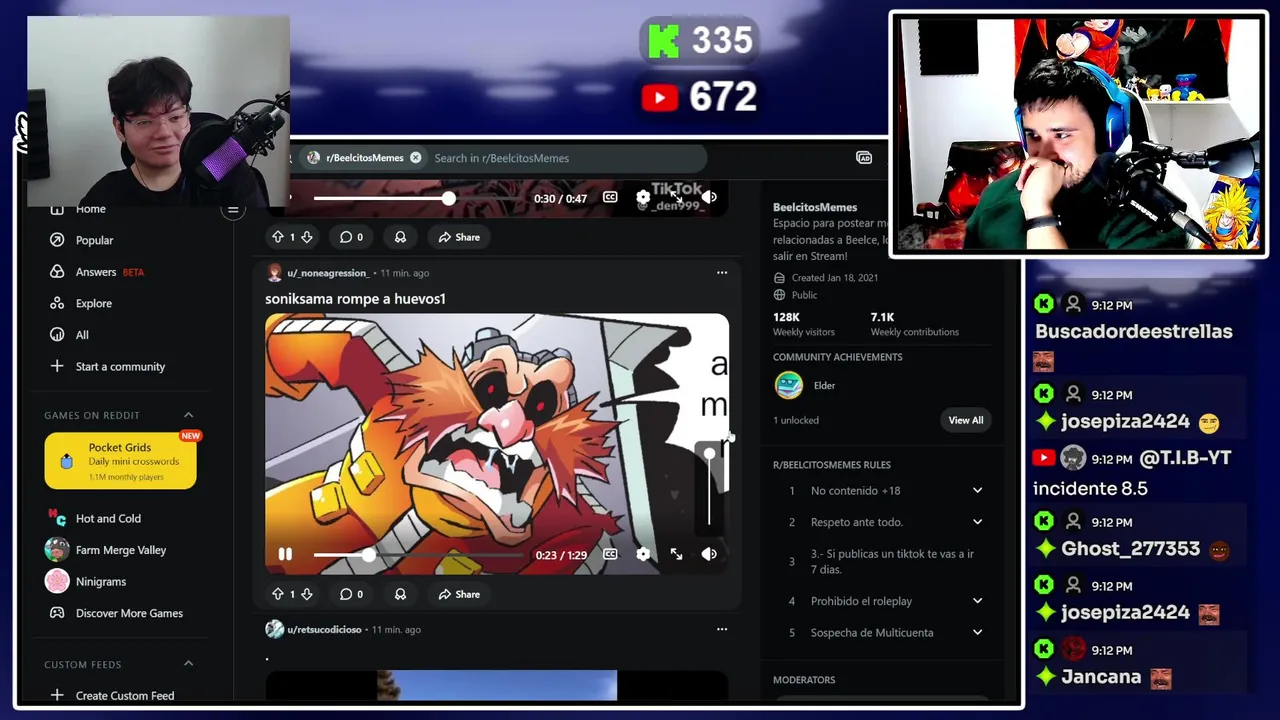Open the more-options menu for the u/retsucodicioso post
Screen dimensions: 1280x720
point(722,629)
